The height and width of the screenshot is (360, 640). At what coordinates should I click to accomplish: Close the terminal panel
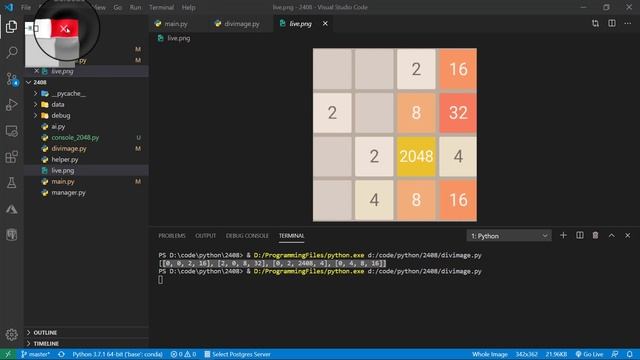[x=628, y=236]
